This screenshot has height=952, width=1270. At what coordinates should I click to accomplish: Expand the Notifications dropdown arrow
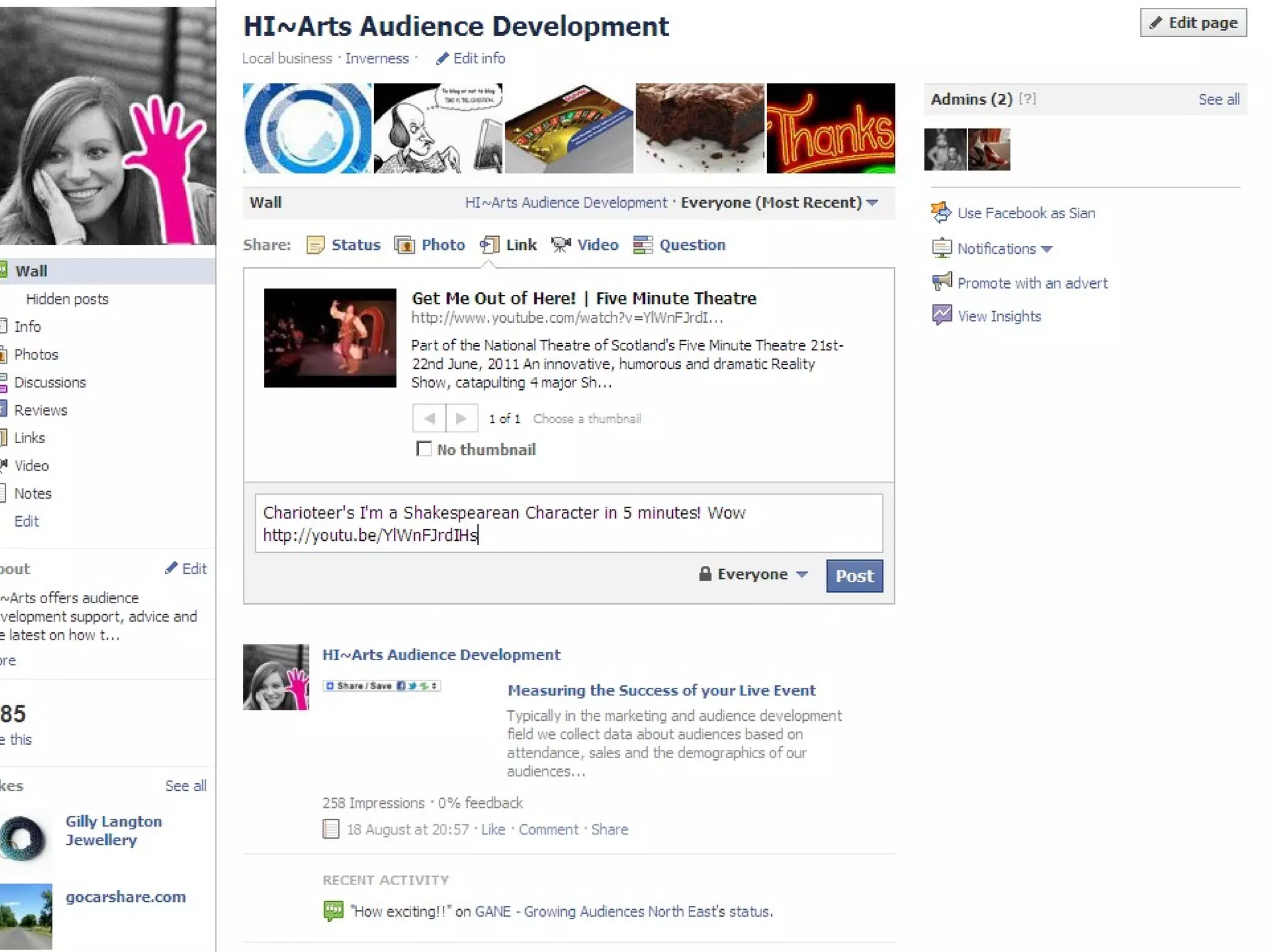(x=1047, y=249)
